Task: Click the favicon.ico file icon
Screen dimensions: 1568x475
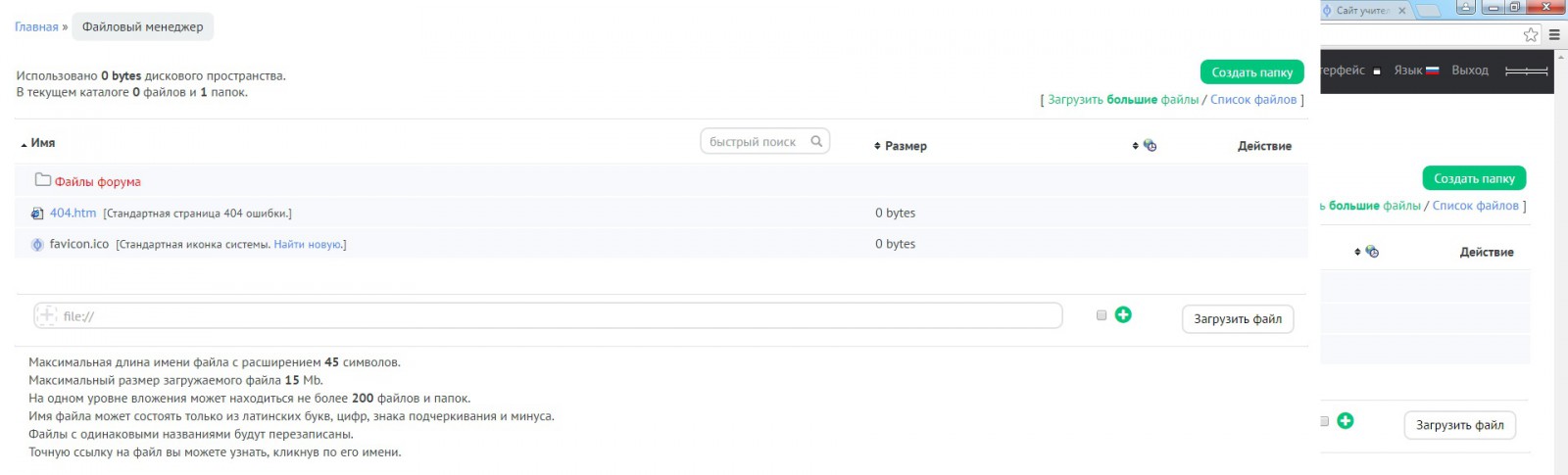Action: [37, 245]
